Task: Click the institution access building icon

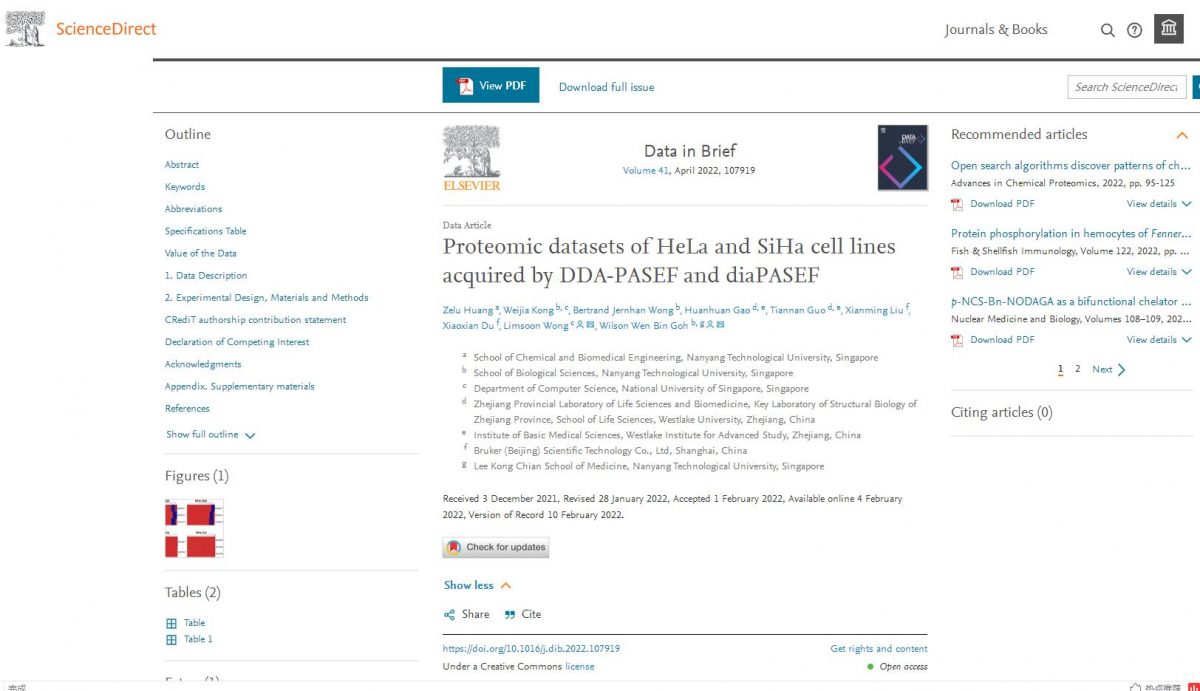Action: 1169,27
